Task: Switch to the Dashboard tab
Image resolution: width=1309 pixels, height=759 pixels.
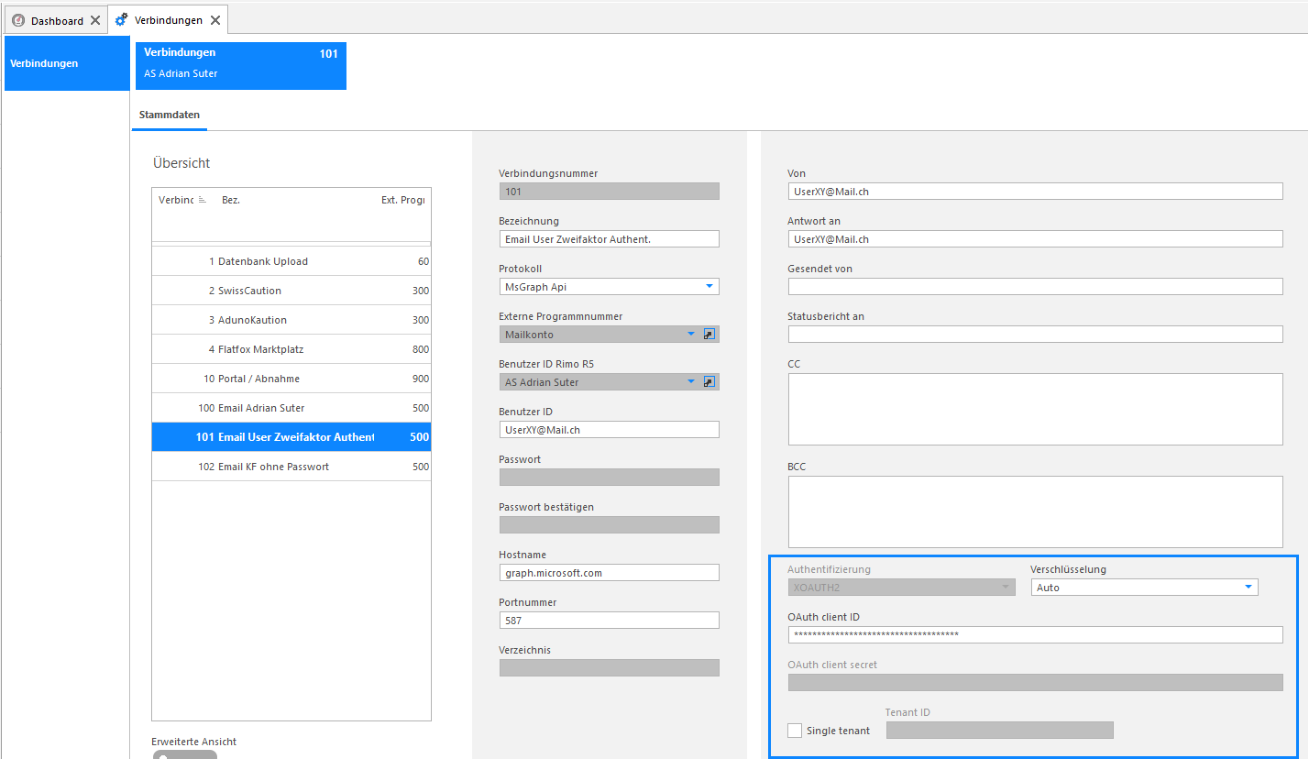Action: click(x=56, y=20)
